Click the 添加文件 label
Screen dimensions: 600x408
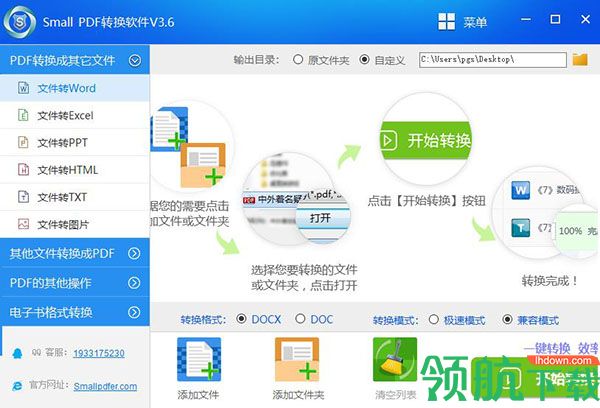coord(198,395)
